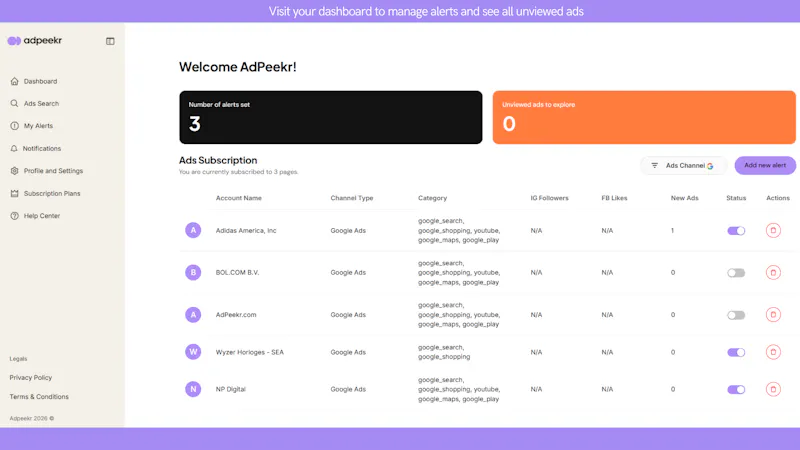Select the NP Digital account name
This screenshot has width=800, height=450.
(x=231, y=389)
